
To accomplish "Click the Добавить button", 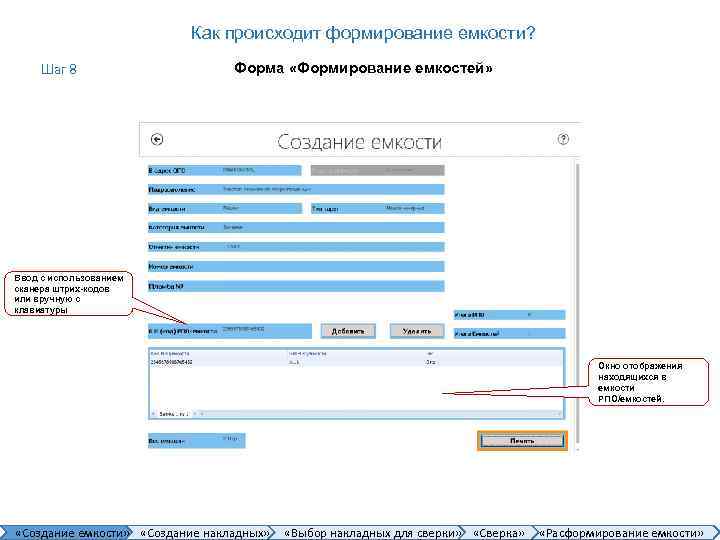I will tap(348, 331).
